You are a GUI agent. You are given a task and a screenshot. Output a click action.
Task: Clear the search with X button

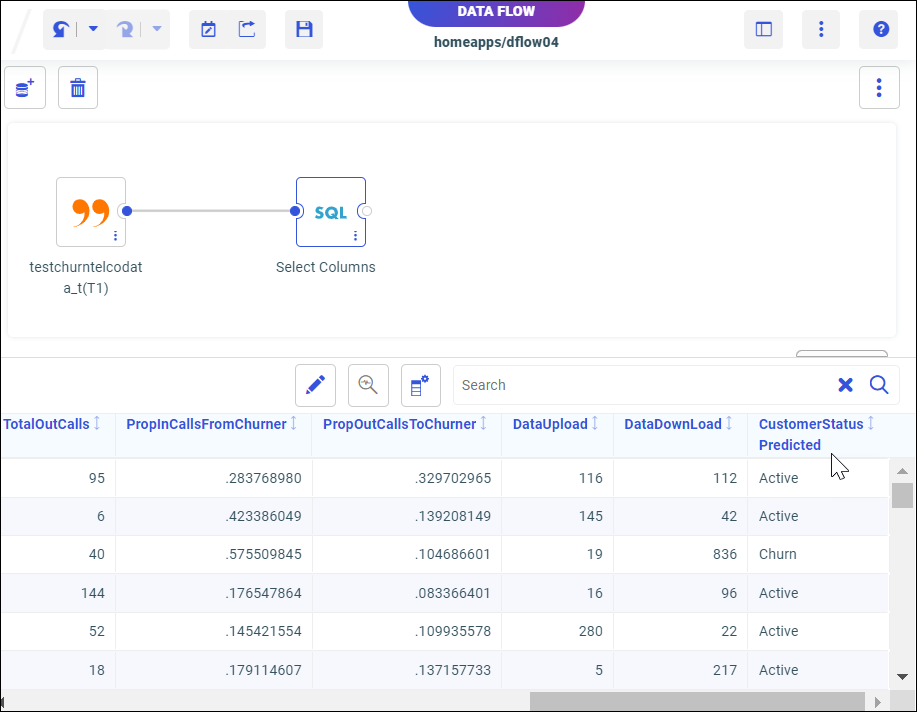pyautogui.click(x=845, y=385)
